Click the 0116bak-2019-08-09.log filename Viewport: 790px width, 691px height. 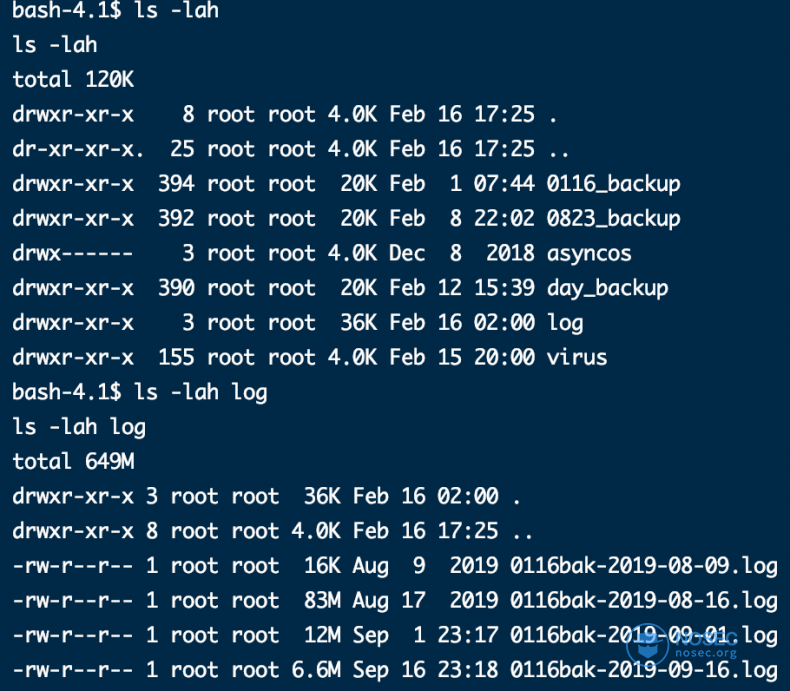644,566
